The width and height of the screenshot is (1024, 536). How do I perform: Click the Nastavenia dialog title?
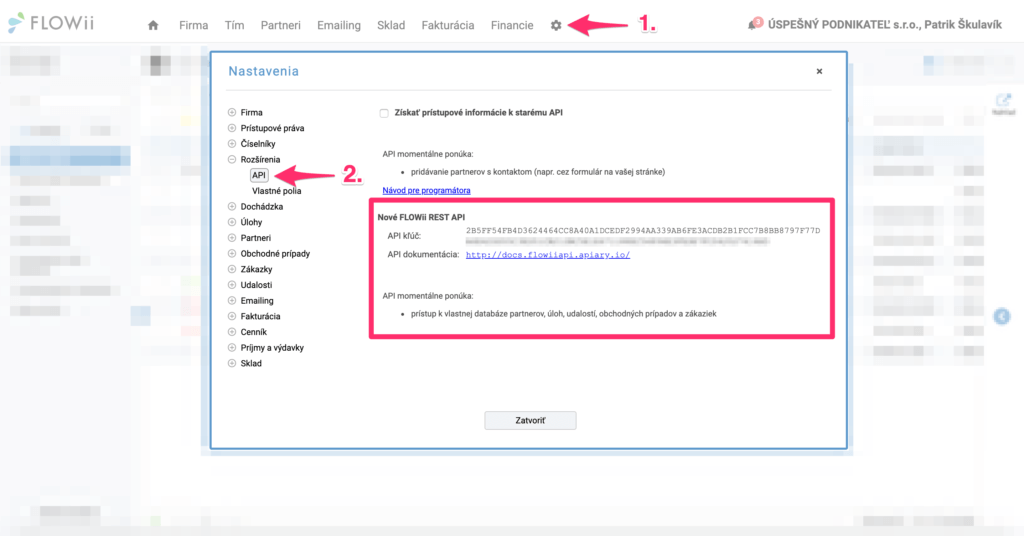point(264,71)
